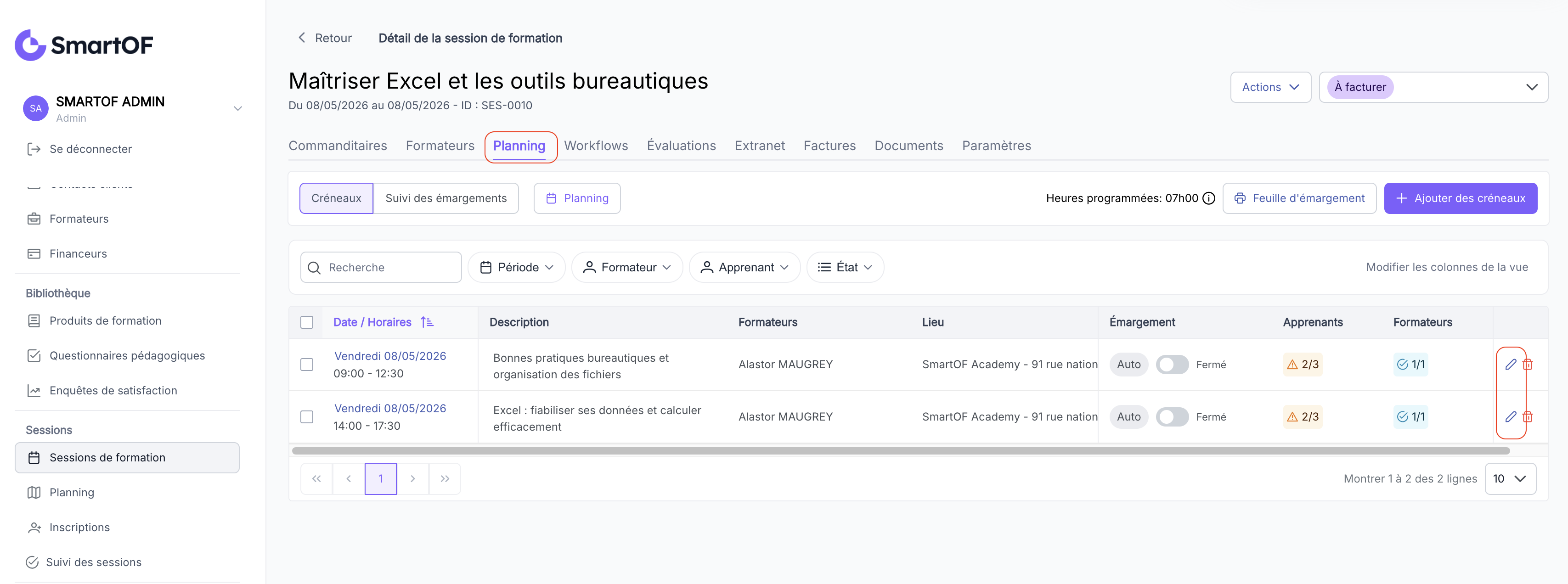Go to the last page of results
The image size is (1568, 584).
point(445,479)
